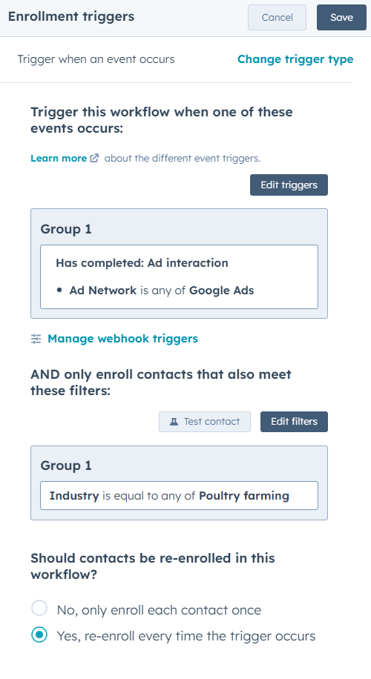Click the Edit triggers button

pyautogui.click(x=289, y=185)
